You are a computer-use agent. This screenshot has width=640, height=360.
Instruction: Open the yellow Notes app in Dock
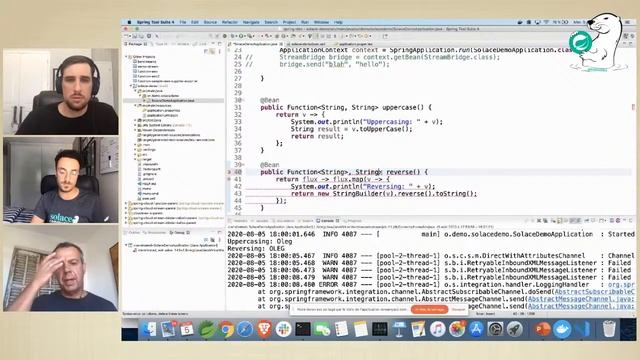click(361, 329)
